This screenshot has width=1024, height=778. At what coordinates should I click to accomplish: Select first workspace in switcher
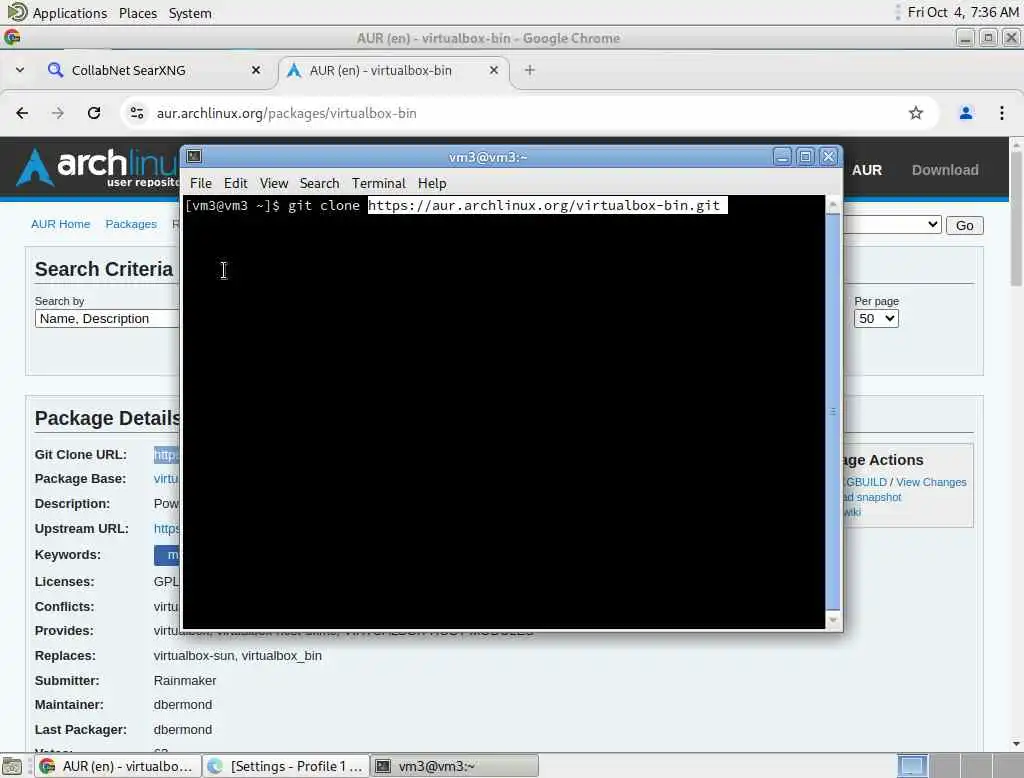pyautogui.click(x=912, y=766)
